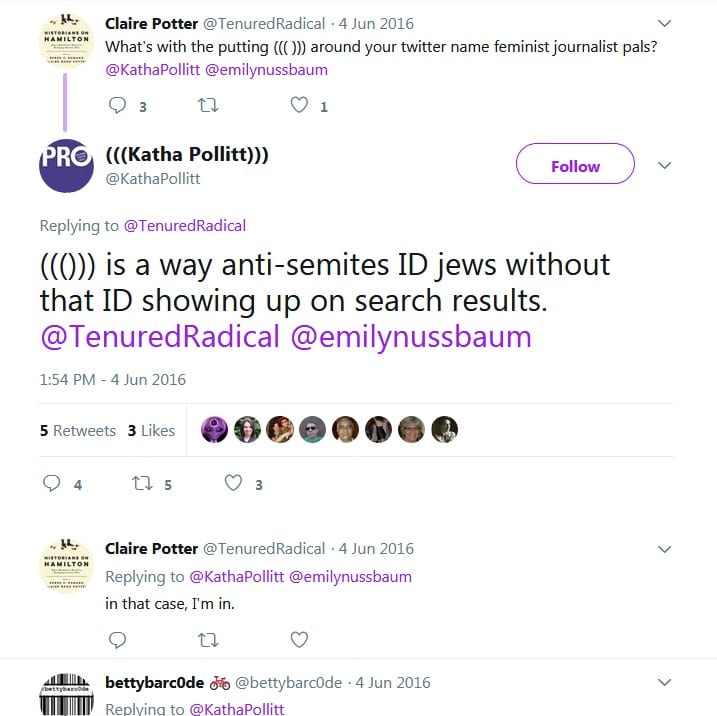Retweet Claire Potter's question tweet
Image resolution: width=717 pixels, height=716 pixels.
pos(208,106)
